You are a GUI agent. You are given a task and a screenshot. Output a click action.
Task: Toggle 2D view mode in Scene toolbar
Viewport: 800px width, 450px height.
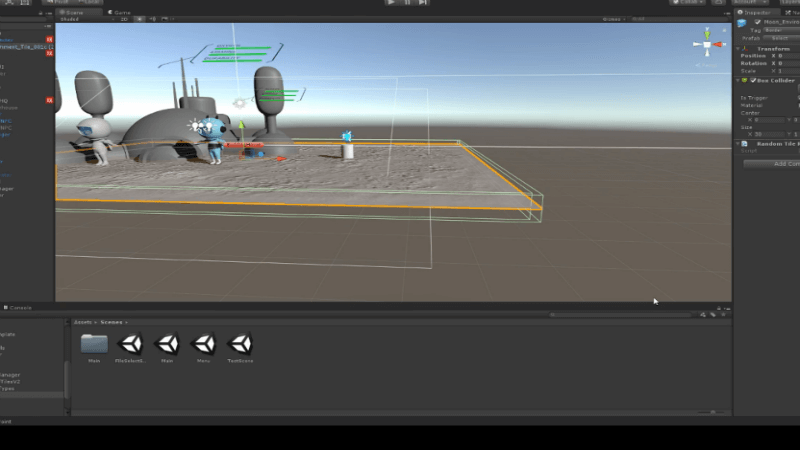coord(124,18)
